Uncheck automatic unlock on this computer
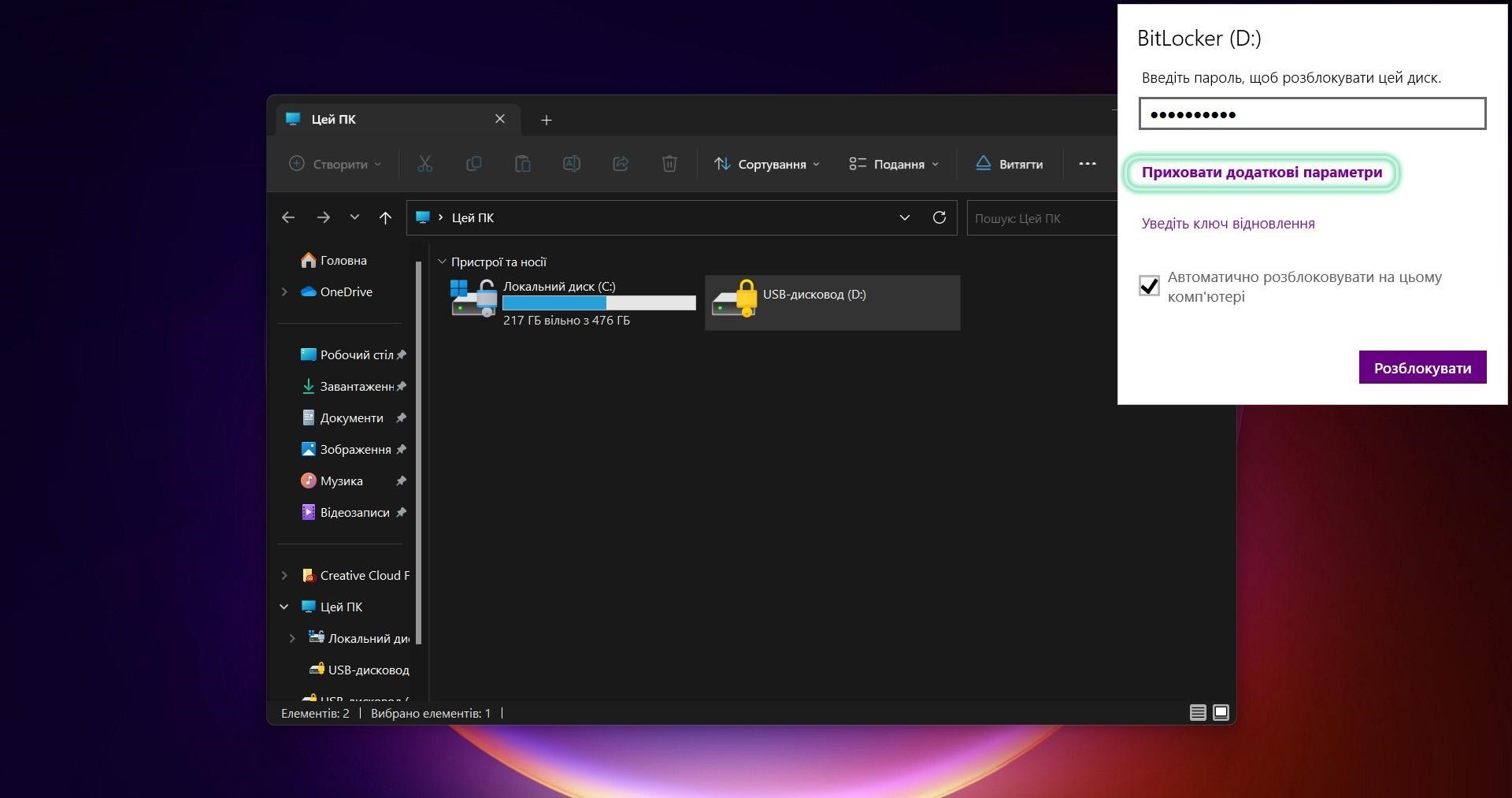 [x=1149, y=286]
